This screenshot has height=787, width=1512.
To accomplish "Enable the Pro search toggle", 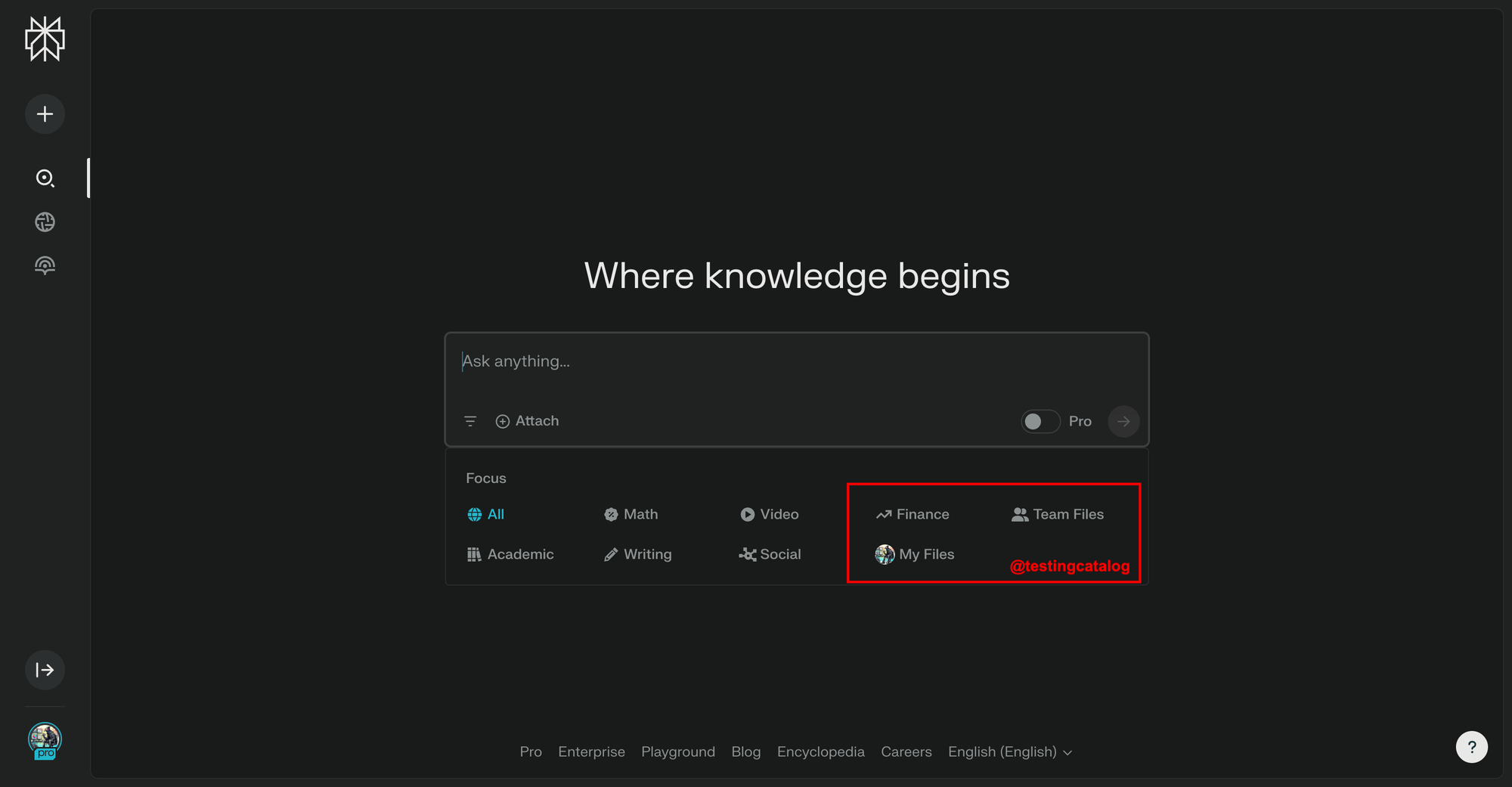I will pos(1040,421).
